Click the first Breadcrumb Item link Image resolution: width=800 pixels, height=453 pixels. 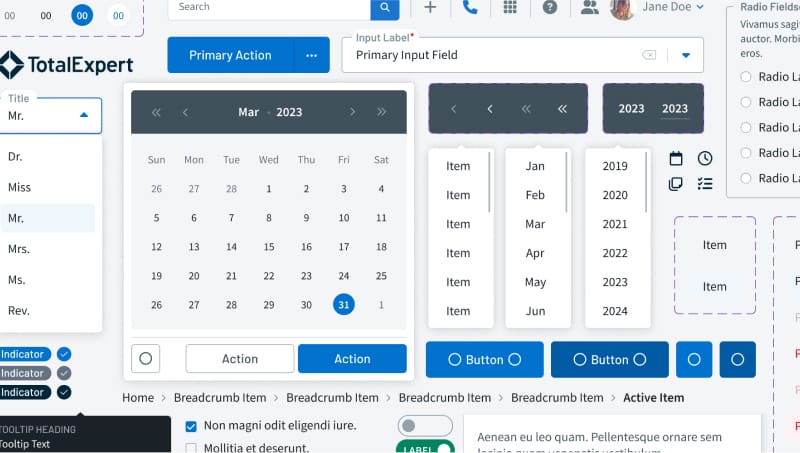click(220, 397)
